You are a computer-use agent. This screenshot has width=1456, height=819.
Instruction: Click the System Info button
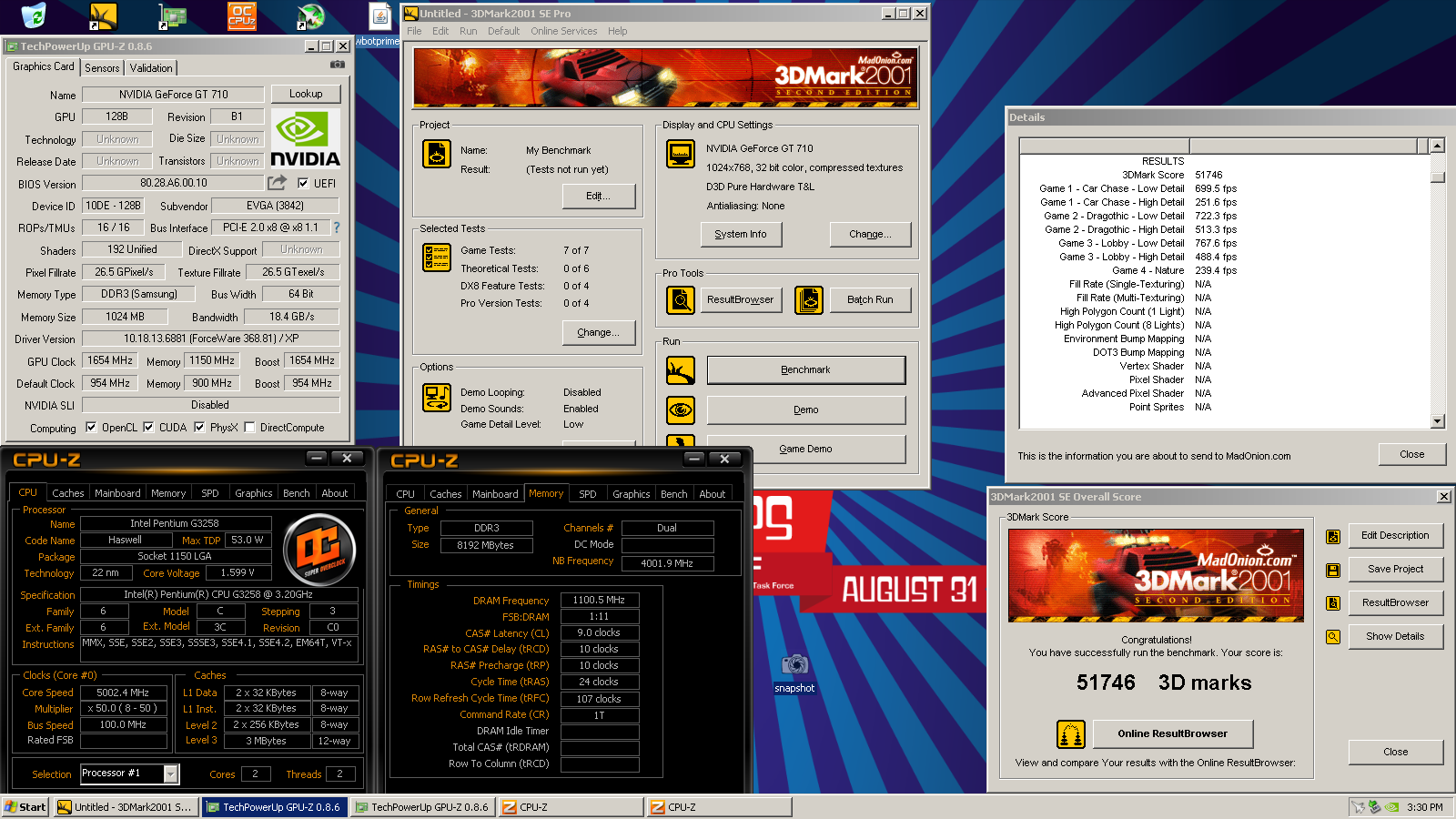pyautogui.click(x=741, y=234)
